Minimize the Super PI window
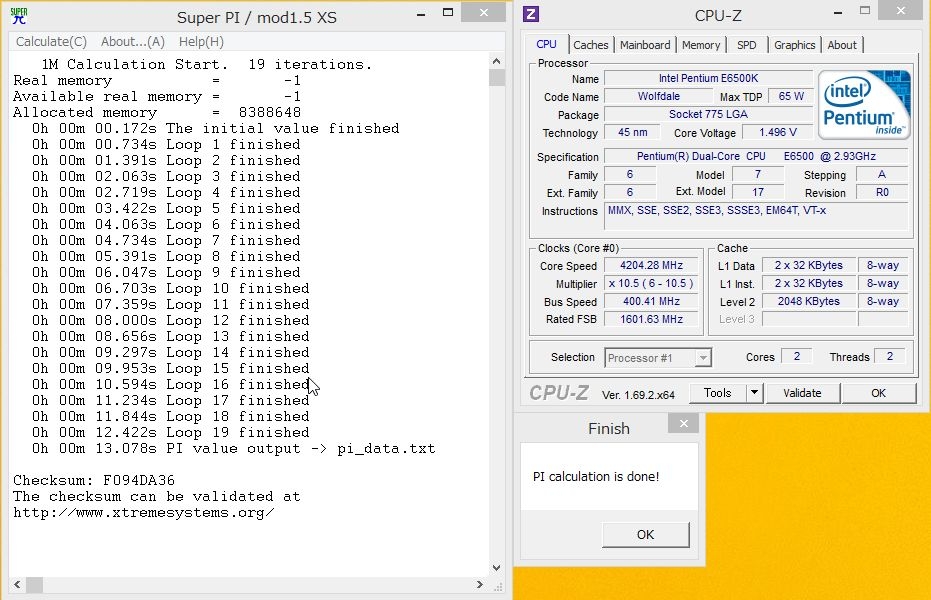Image resolution: width=931 pixels, height=600 pixels. tap(421, 14)
